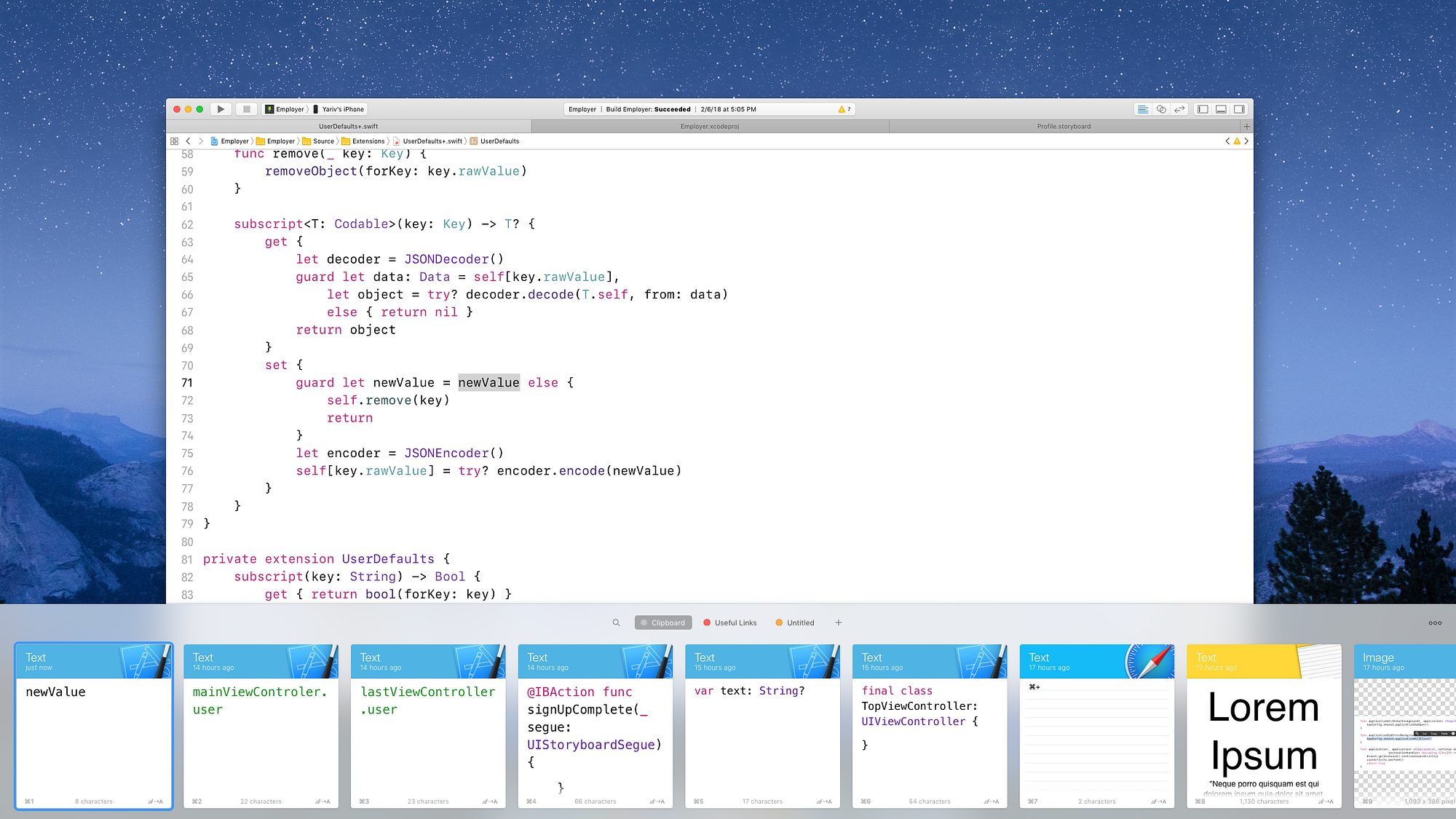Click the Stop button in the toolbar
Viewport: 1456px width, 819px height.
click(x=247, y=109)
